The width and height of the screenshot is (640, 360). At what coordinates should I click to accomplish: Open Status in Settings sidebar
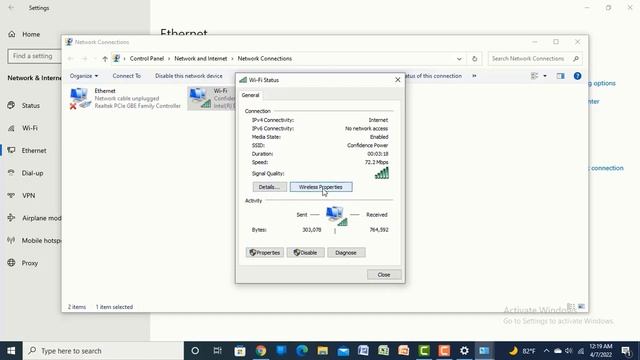pos(31,105)
